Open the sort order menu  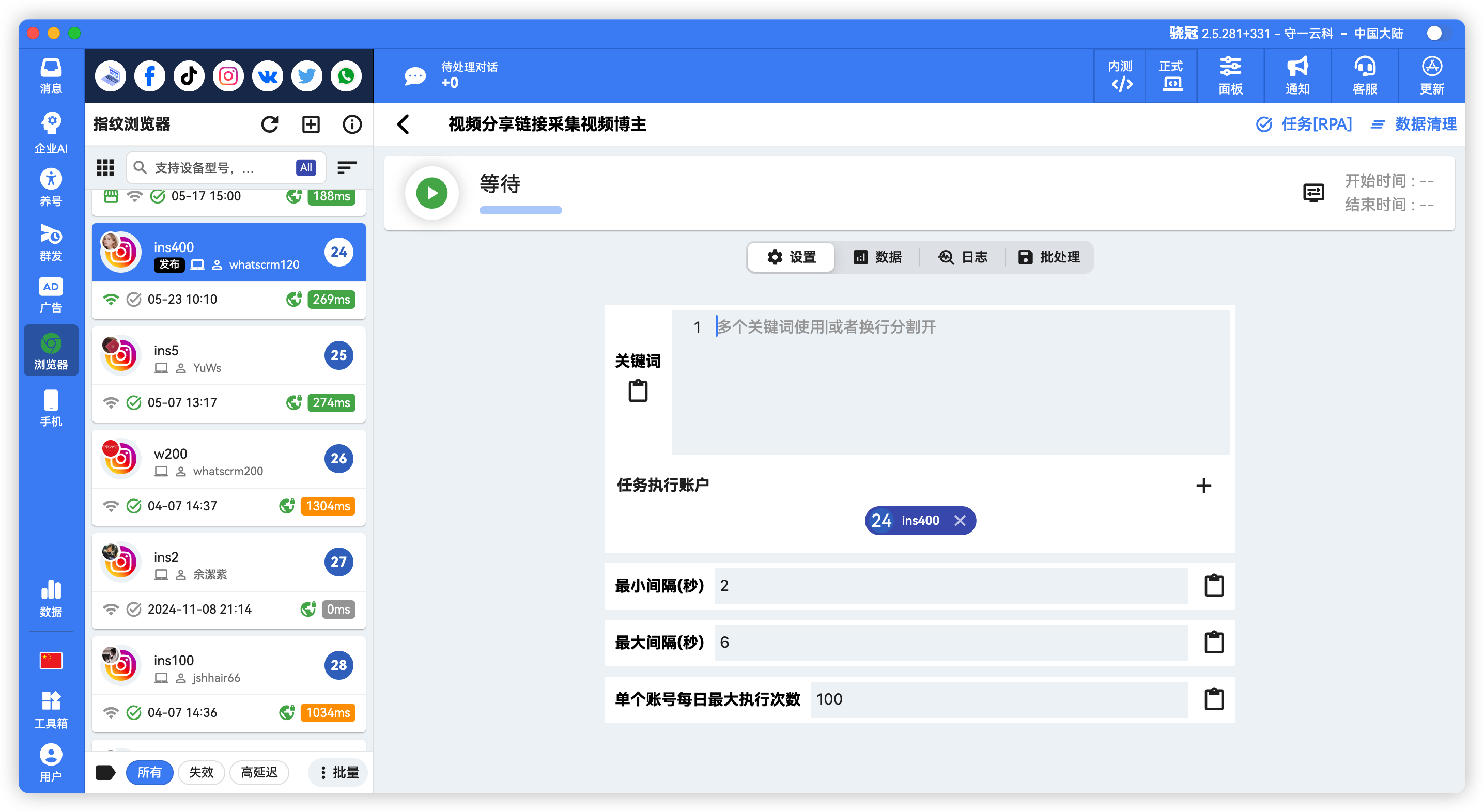click(346, 167)
